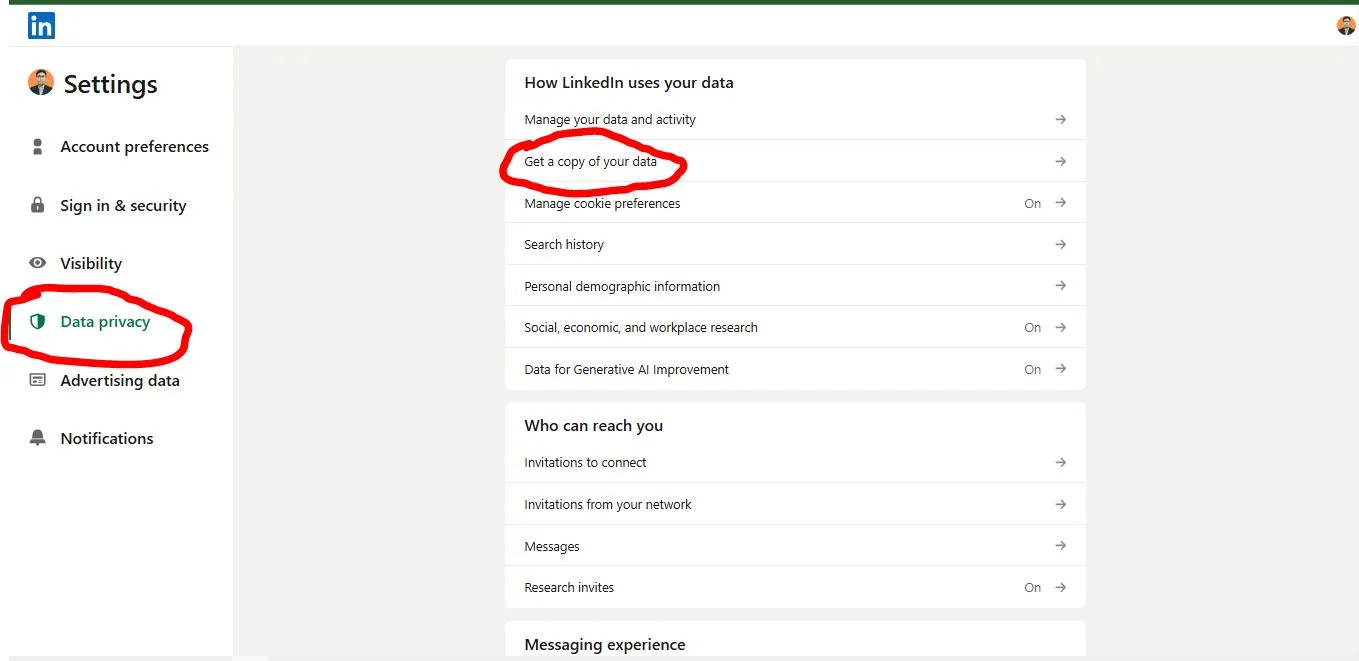The width and height of the screenshot is (1359, 661).
Task: Click arrow next to Search history
Action: [x=1061, y=244]
